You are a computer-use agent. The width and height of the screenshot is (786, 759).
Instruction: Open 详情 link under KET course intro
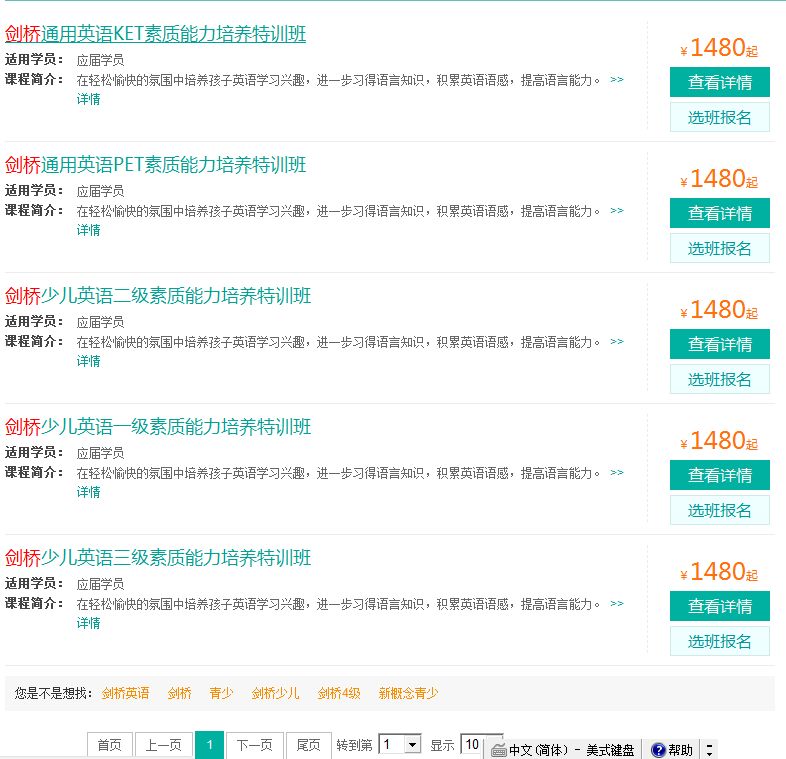point(88,99)
